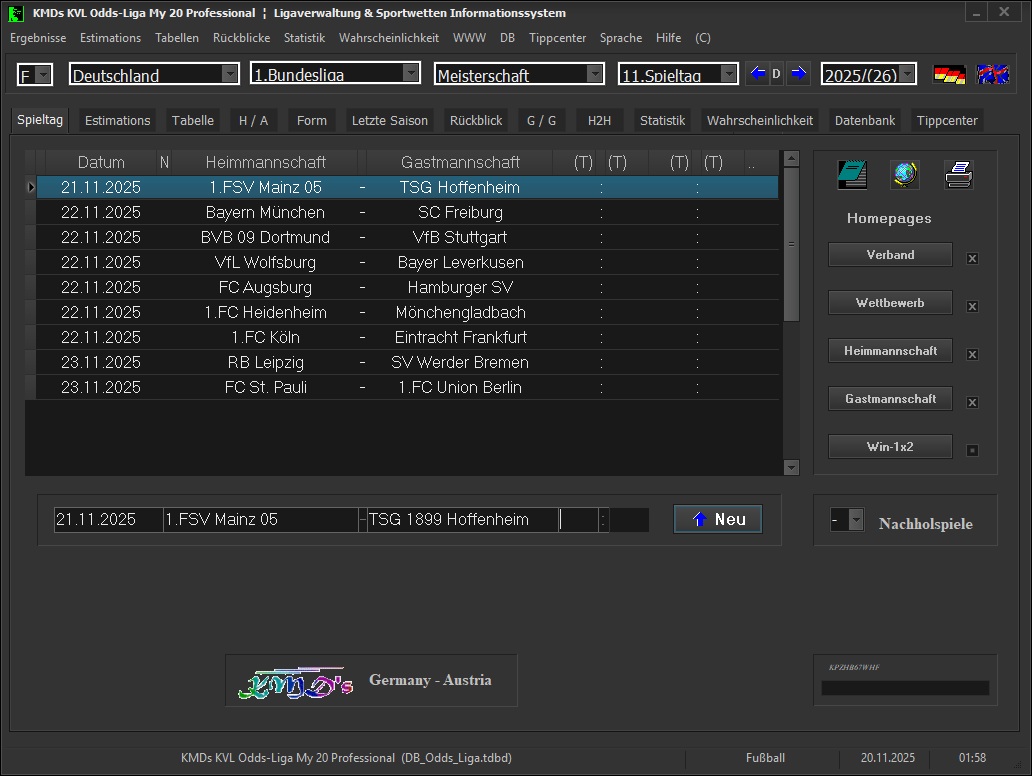Toggle the checkbox next to Verband

pyautogui.click(x=972, y=258)
